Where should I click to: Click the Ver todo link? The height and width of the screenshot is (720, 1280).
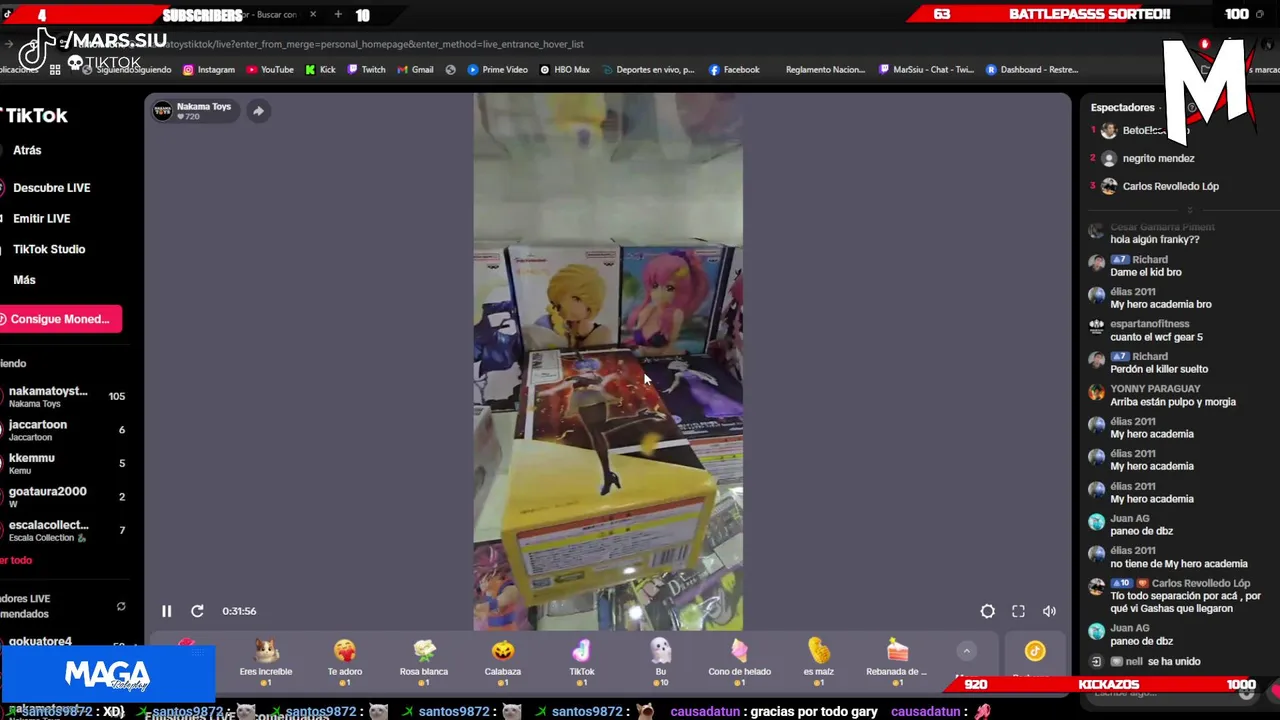click(17, 560)
